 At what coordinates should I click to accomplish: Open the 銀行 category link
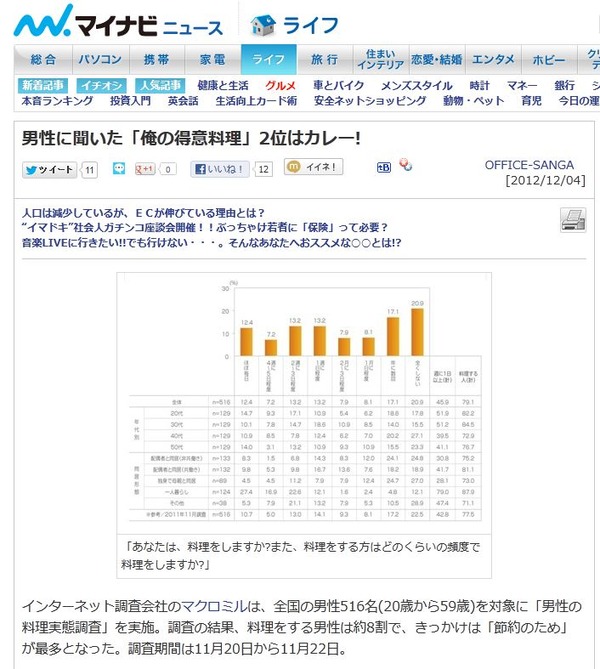pyautogui.click(x=565, y=85)
